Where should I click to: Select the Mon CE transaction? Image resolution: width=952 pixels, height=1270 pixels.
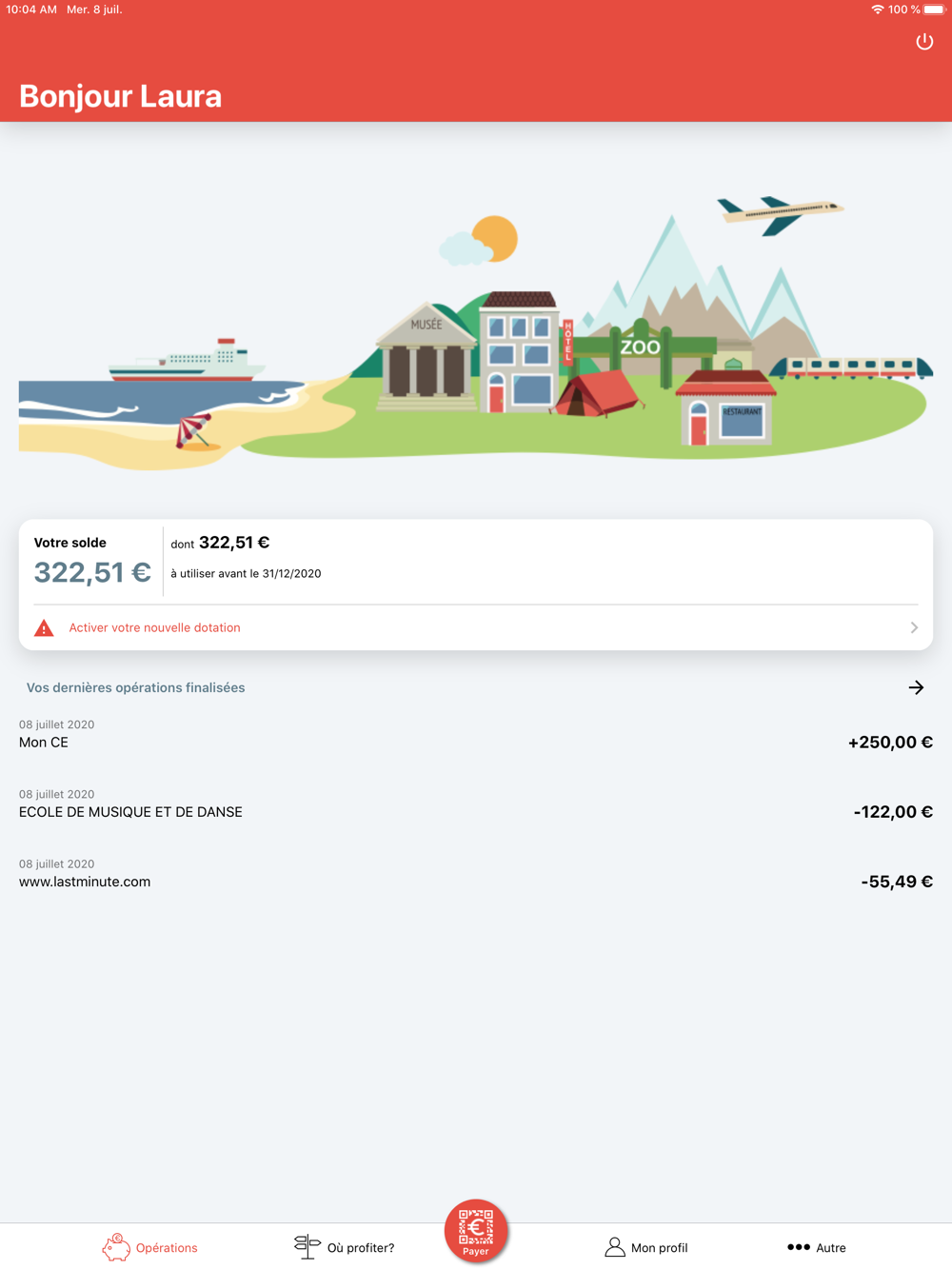coord(44,743)
